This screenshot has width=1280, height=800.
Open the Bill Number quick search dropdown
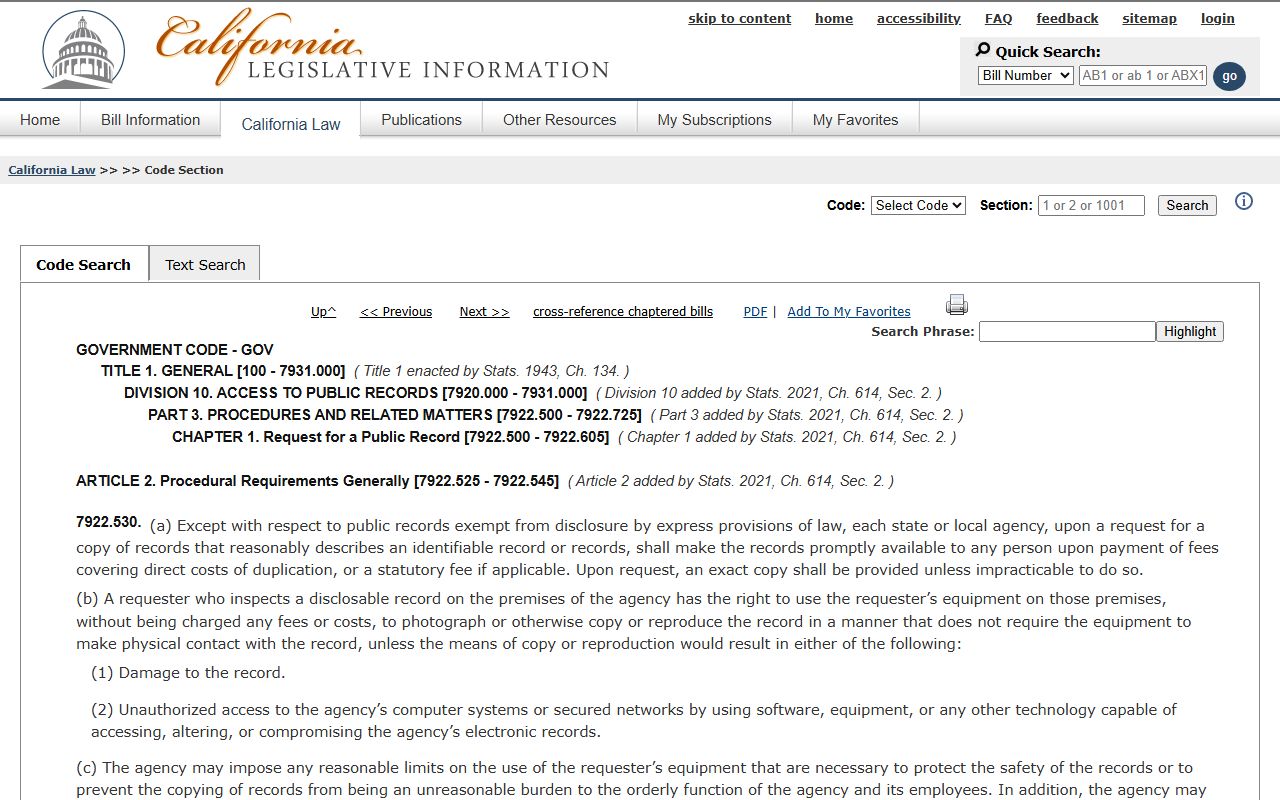(x=1026, y=76)
